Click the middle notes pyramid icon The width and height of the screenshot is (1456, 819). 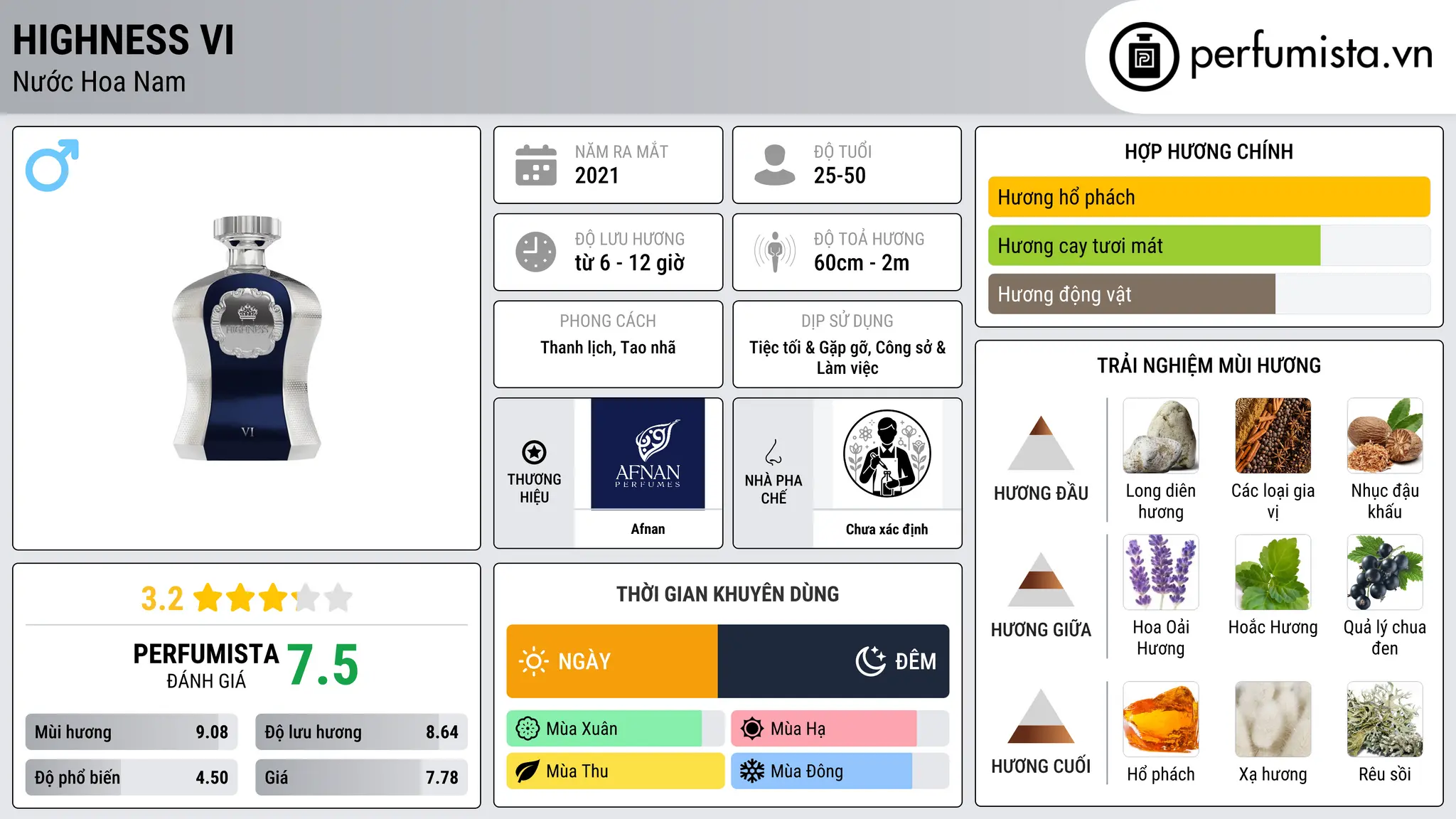pos(1041,579)
